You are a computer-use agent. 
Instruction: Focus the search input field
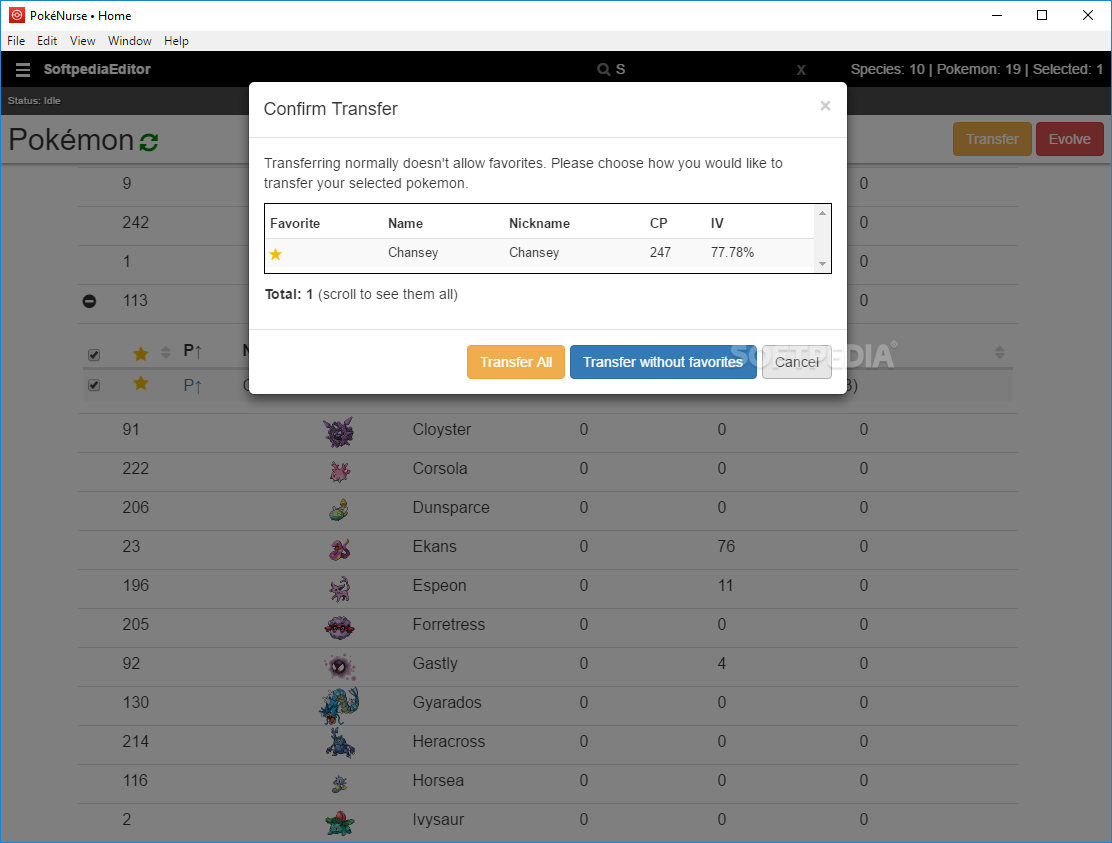pyautogui.click(x=702, y=69)
